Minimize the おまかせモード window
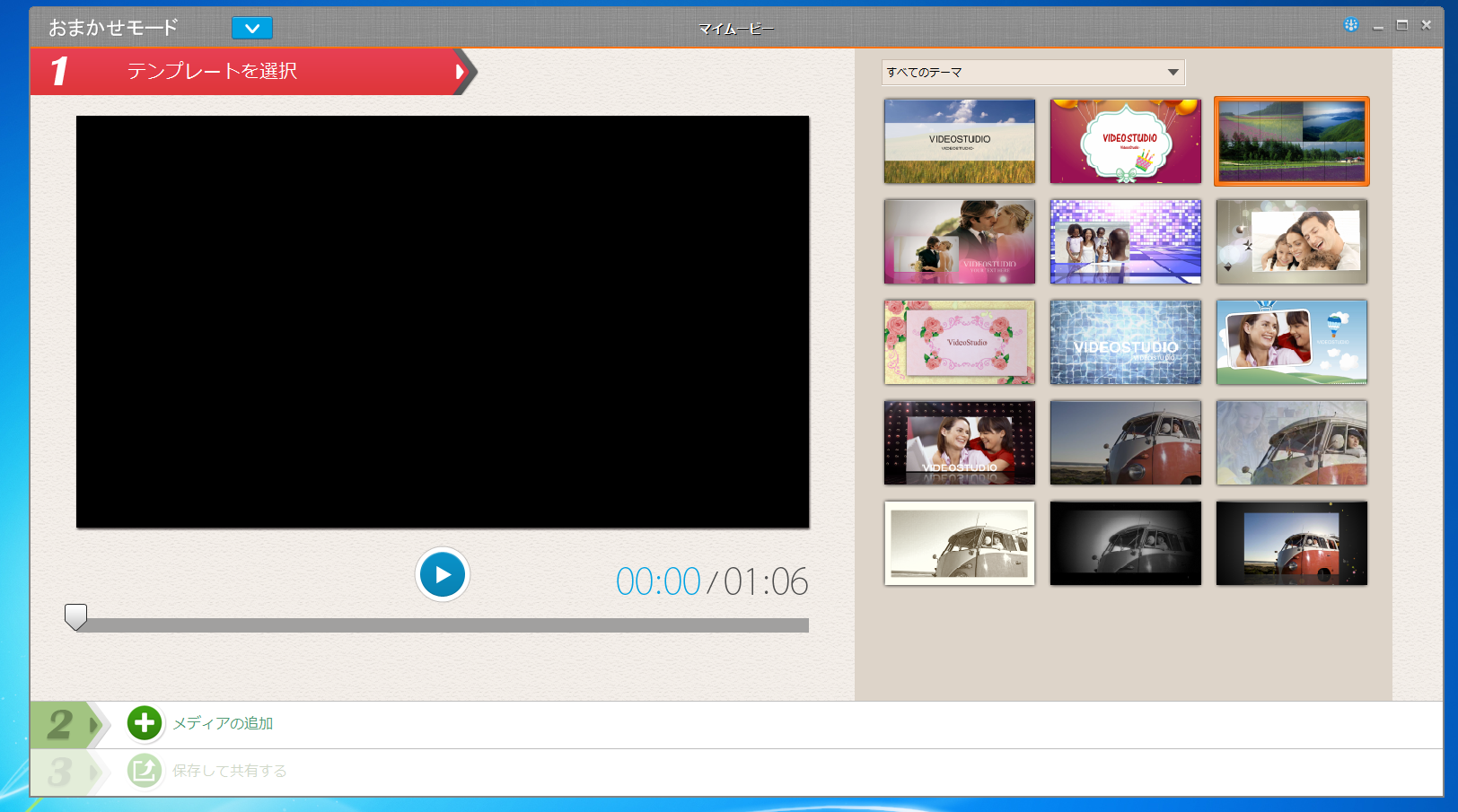 click(1378, 26)
